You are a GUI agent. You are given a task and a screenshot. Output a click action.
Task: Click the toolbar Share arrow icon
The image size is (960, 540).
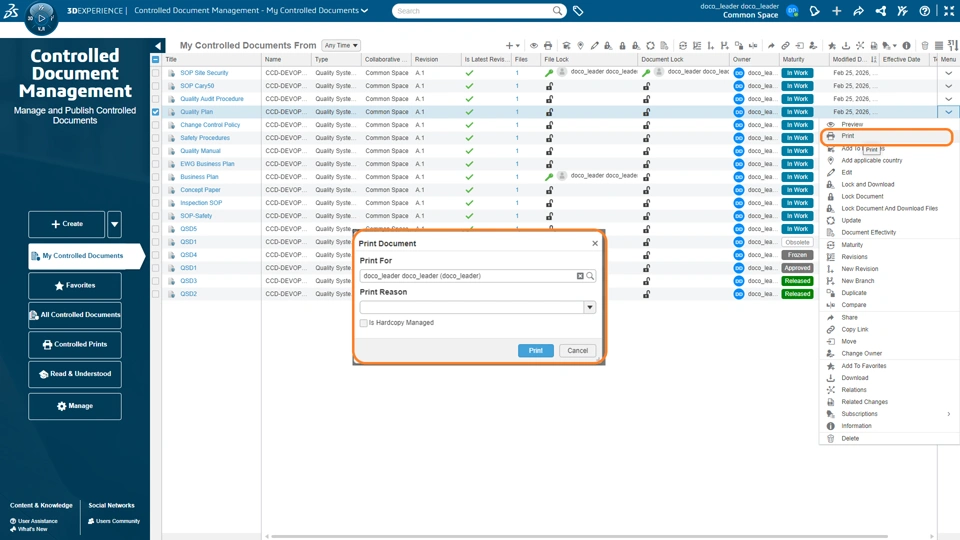click(x=771, y=45)
